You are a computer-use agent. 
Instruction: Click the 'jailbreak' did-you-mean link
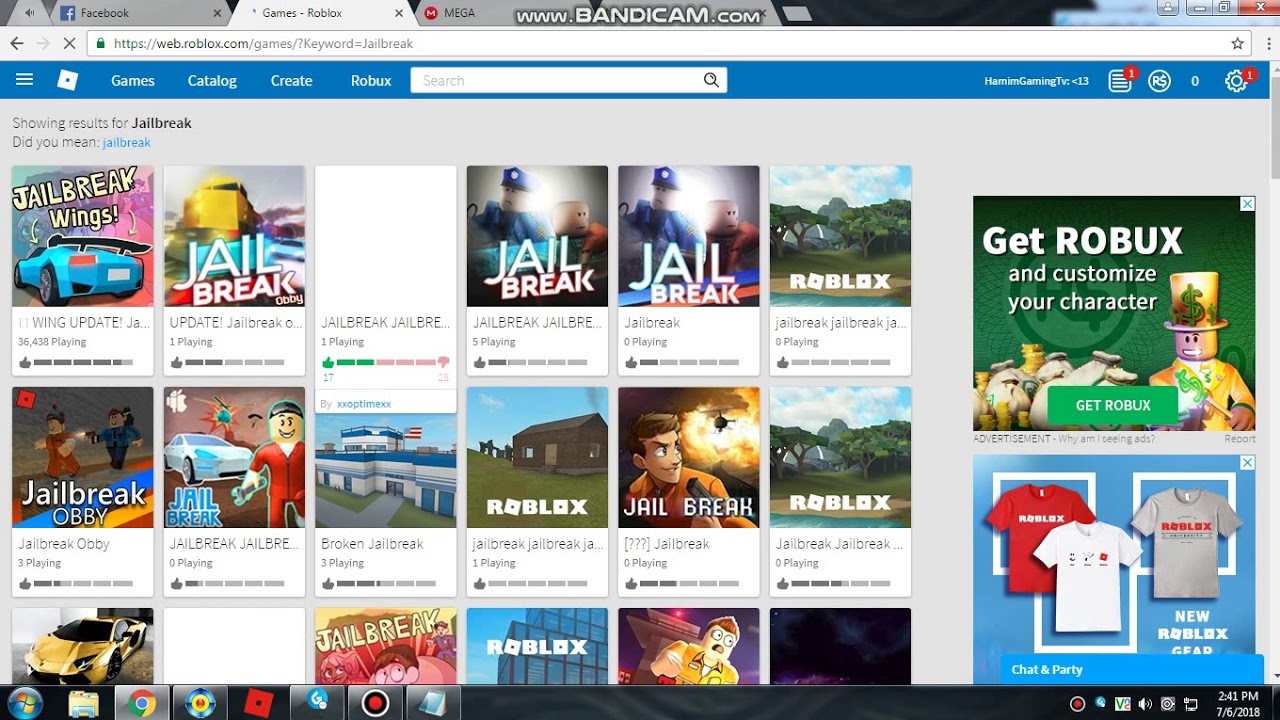126,142
